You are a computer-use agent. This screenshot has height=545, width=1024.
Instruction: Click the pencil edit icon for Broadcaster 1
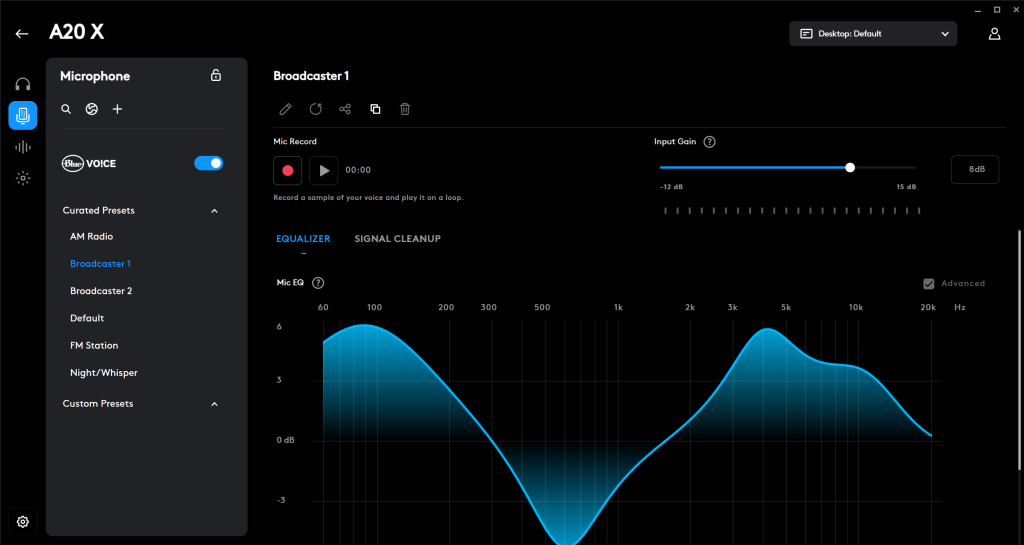285,109
